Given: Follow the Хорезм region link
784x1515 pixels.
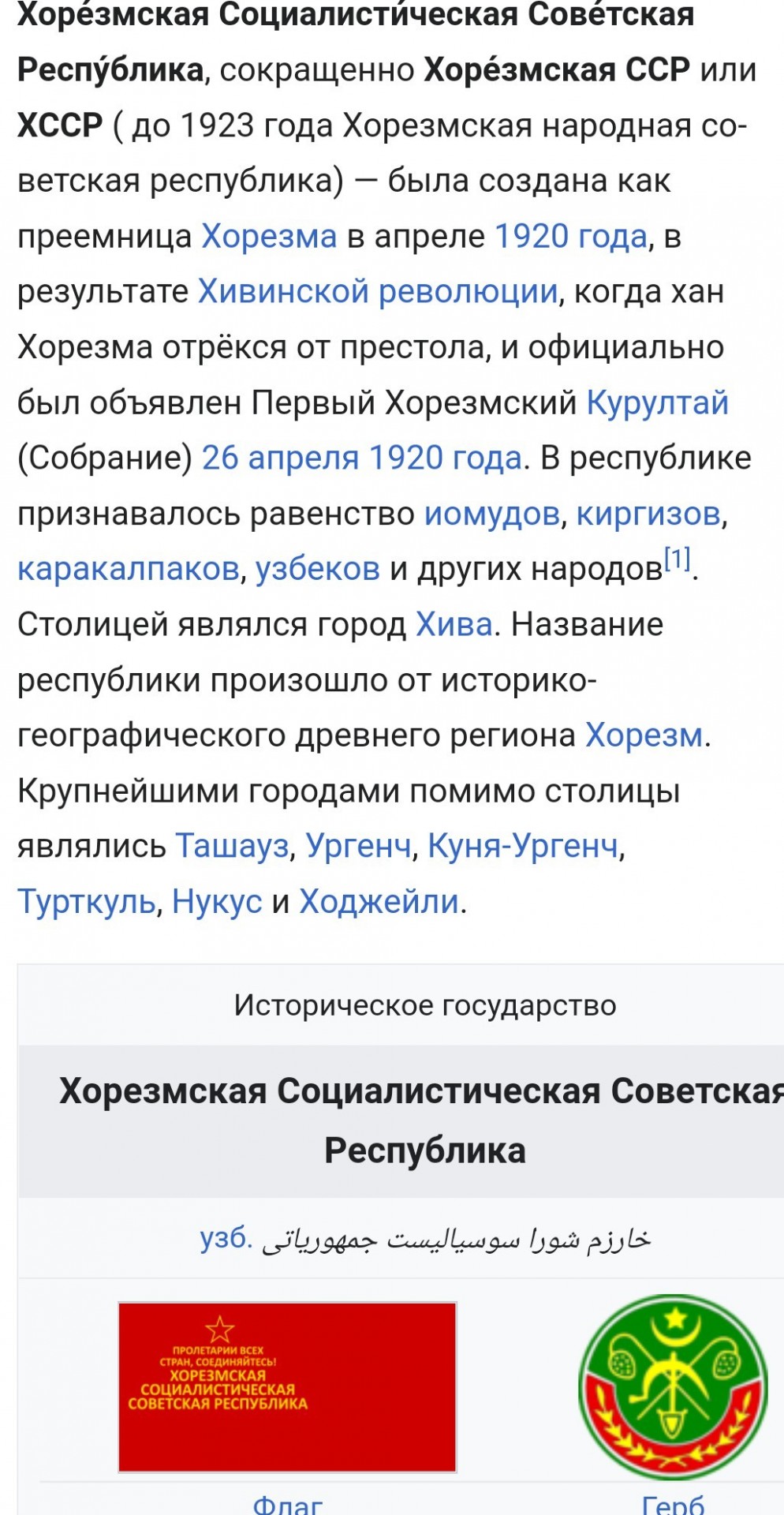Looking at the screenshot, I should (x=644, y=735).
